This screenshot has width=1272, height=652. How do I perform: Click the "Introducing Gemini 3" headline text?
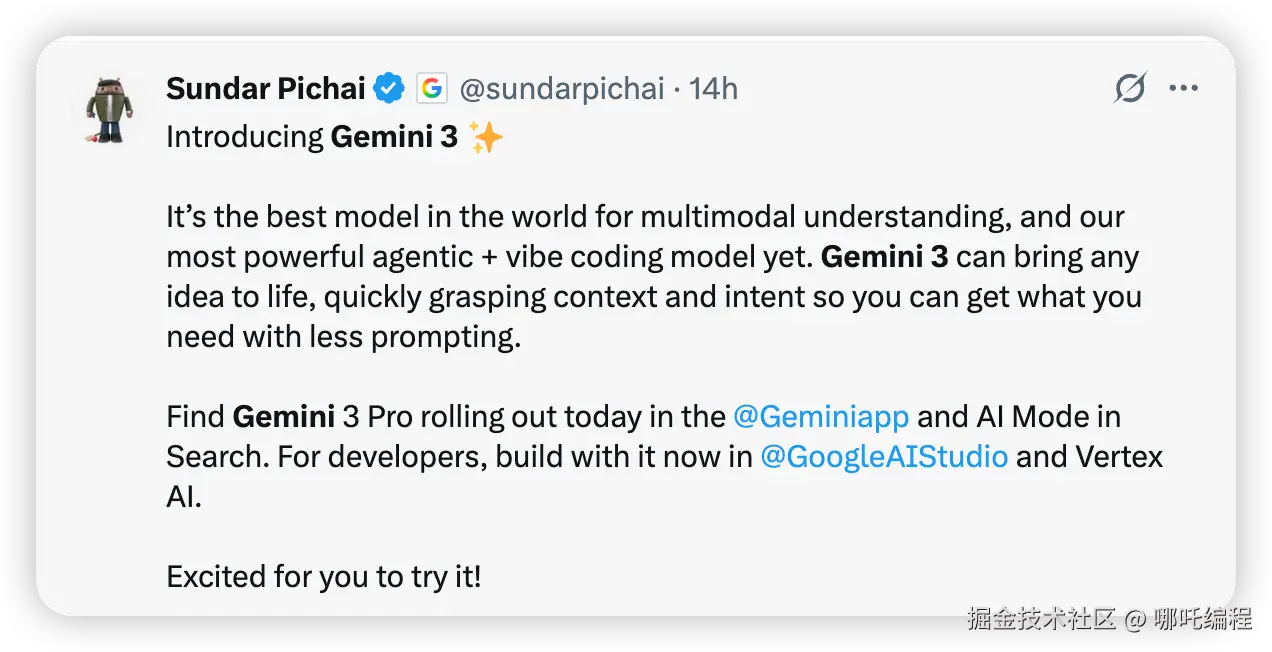point(312,137)
